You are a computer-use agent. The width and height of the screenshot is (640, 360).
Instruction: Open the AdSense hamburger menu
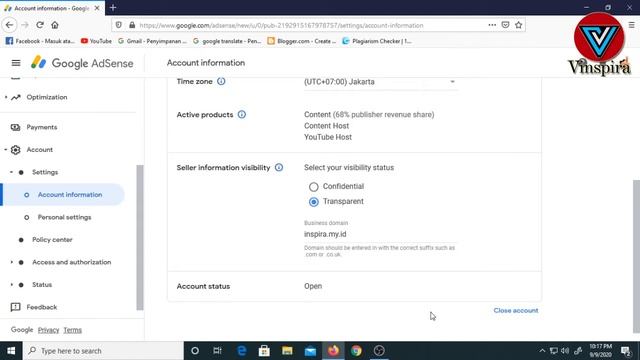[16, 63]
